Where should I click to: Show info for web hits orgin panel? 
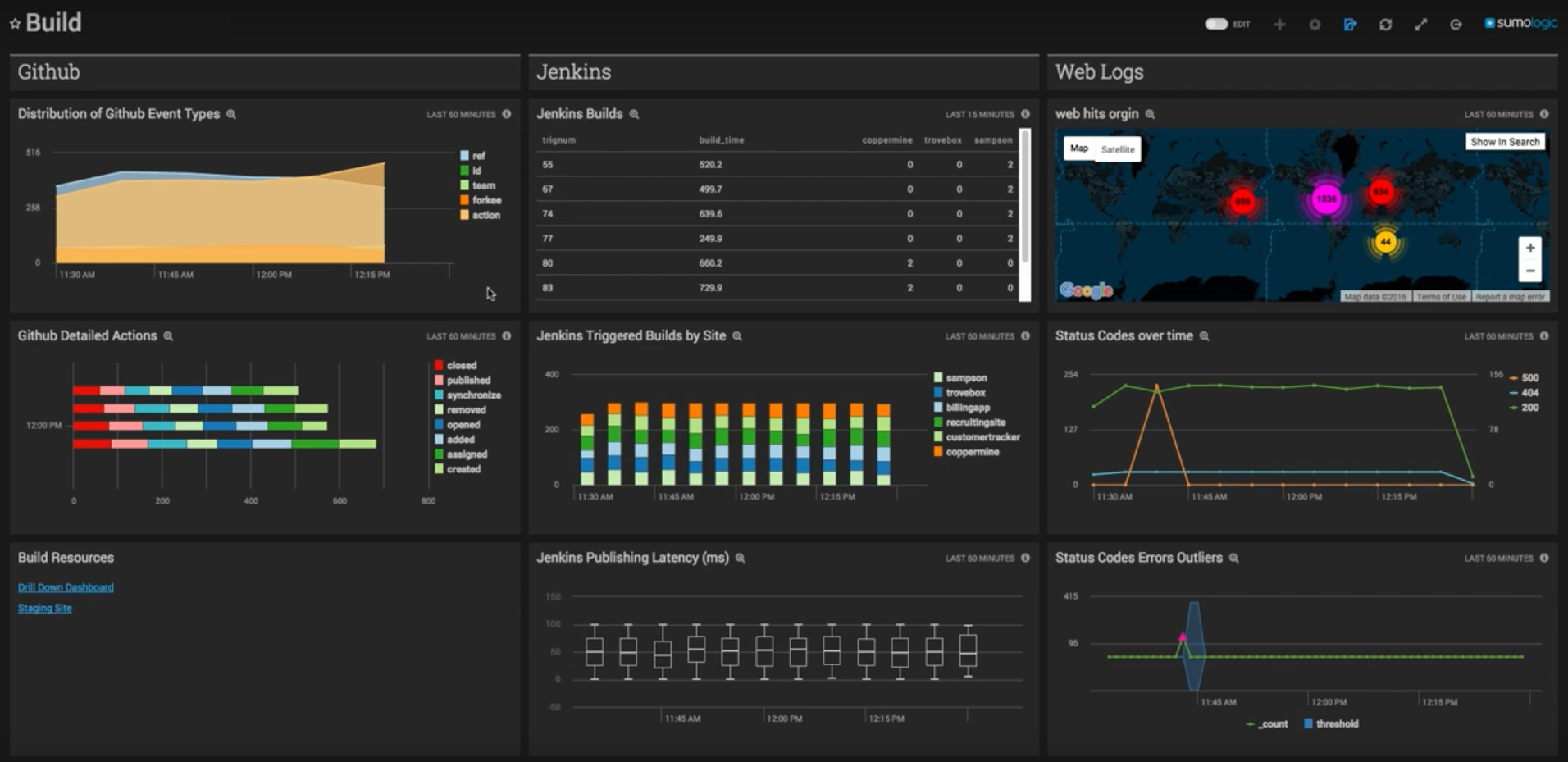click(1544, 114)
